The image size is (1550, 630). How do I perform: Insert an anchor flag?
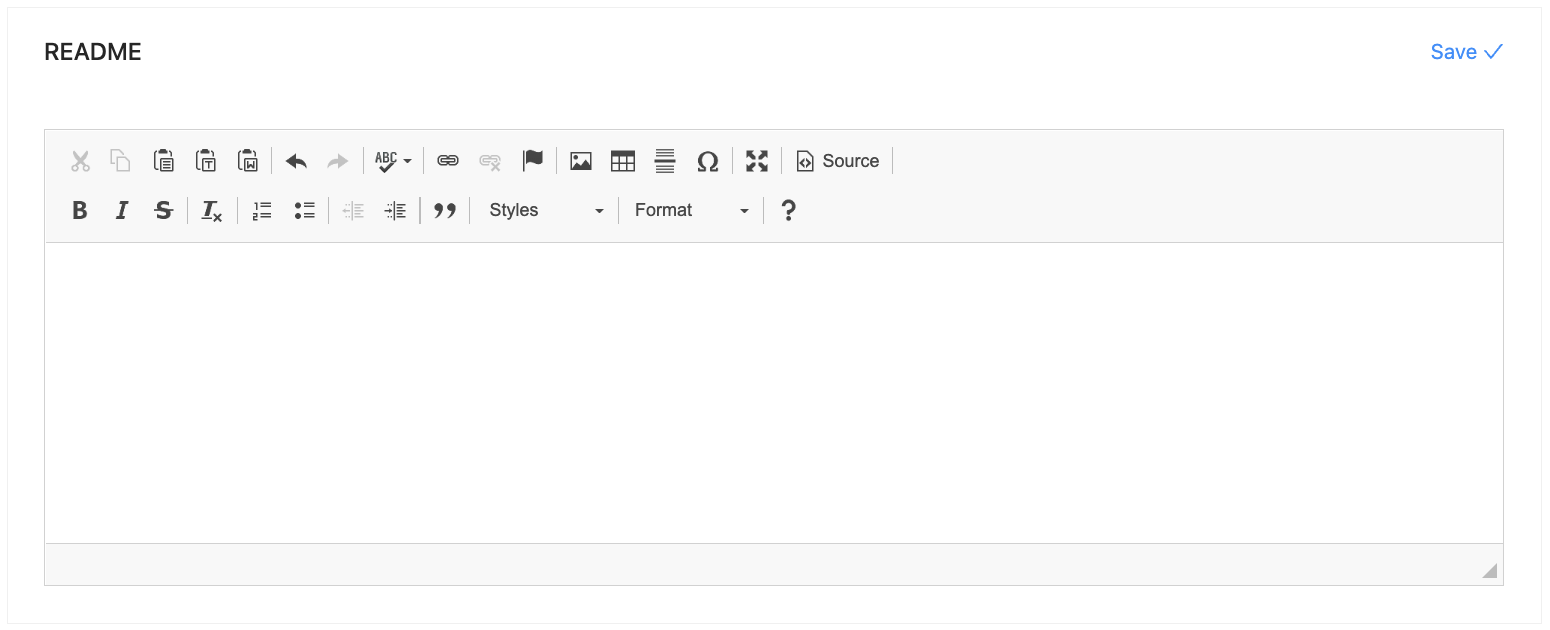533,160
